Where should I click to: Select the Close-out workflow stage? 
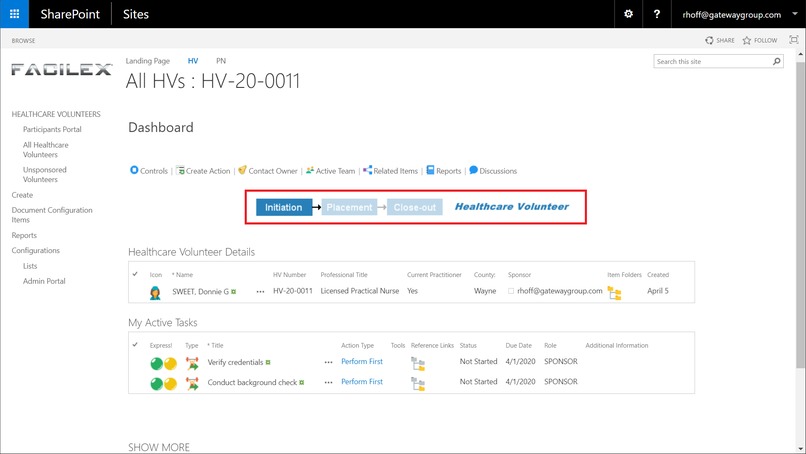414,207
